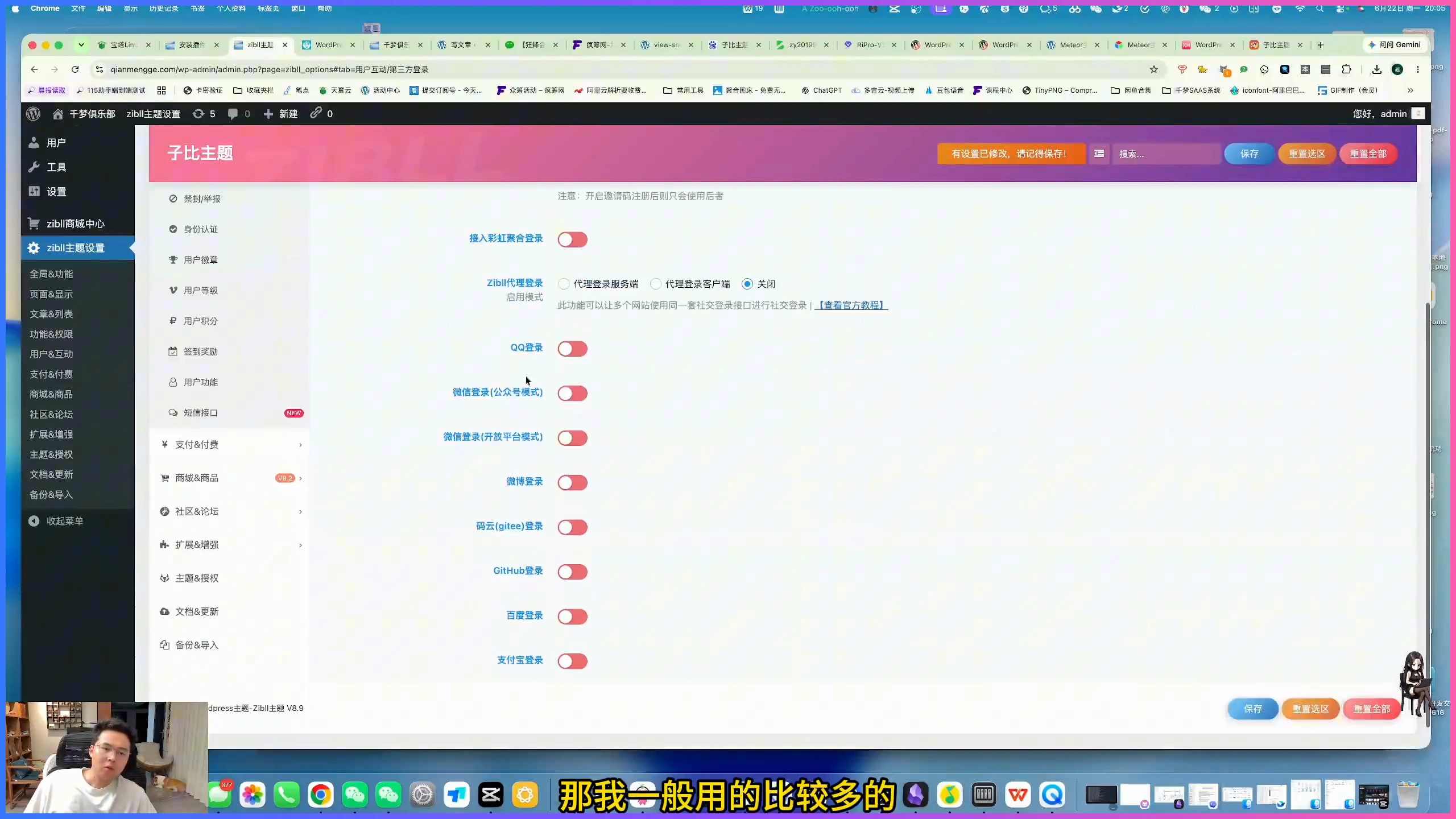
Task: Enable the 百度登录 switch
Action: [572, 617]
